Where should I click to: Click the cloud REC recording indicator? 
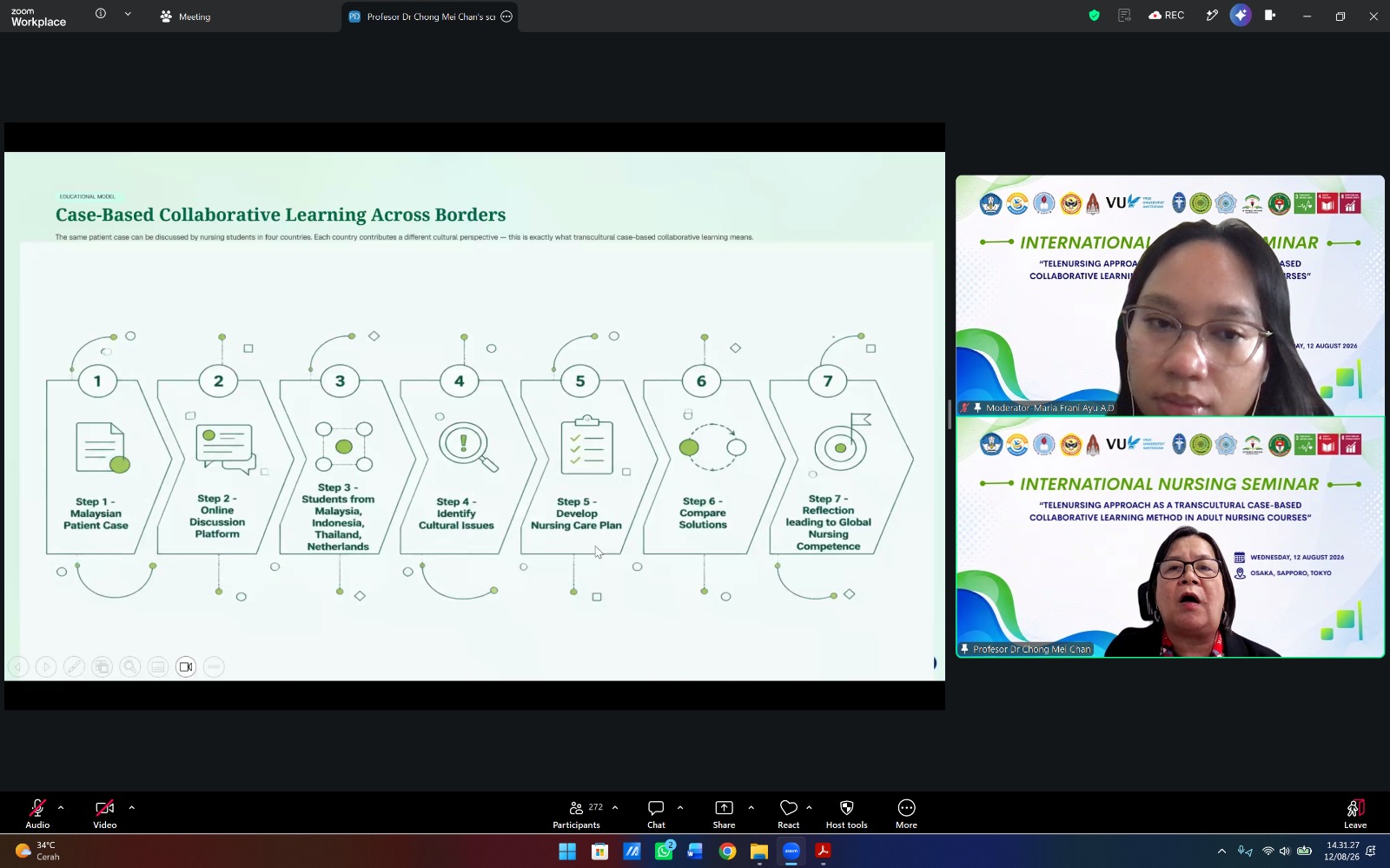1166,16
